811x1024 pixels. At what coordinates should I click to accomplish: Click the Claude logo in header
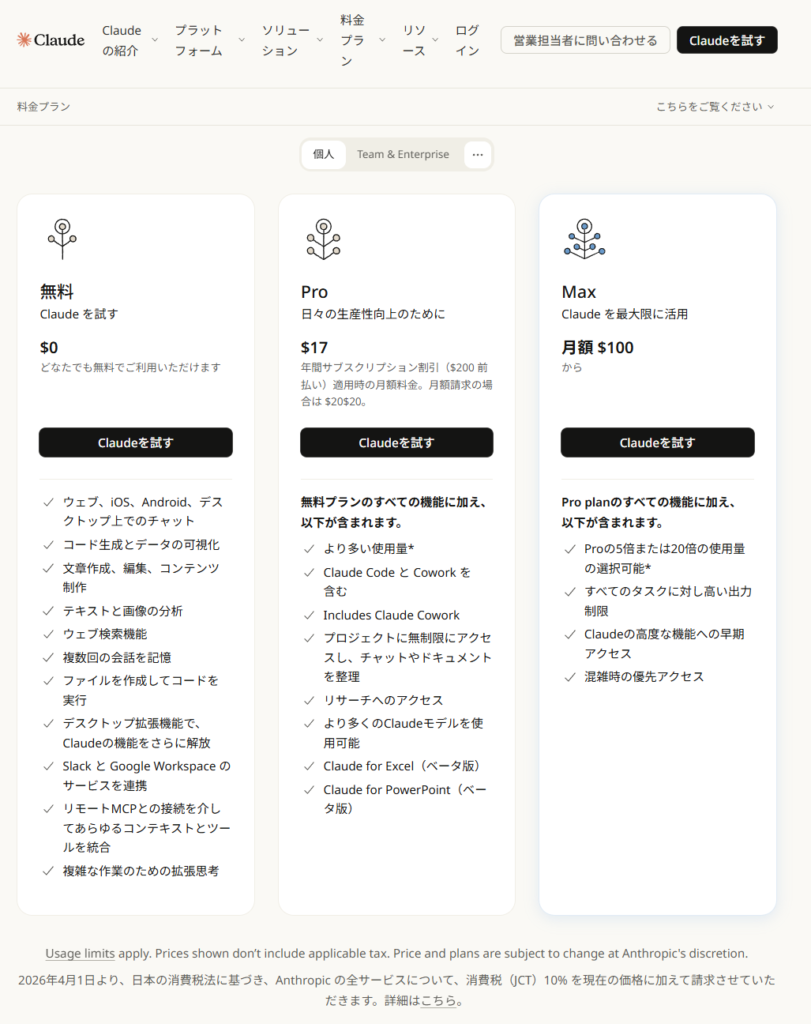(x=51, y=40)
